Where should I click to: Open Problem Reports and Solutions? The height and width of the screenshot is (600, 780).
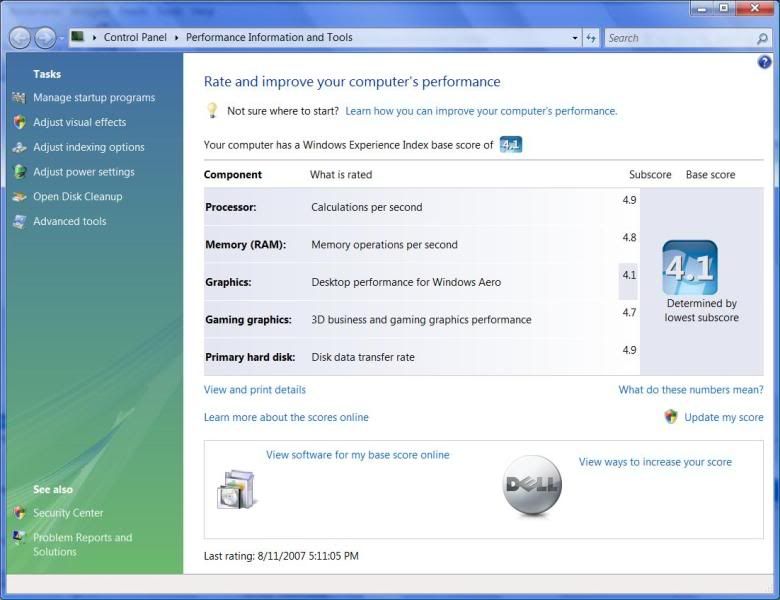point(83,545)
